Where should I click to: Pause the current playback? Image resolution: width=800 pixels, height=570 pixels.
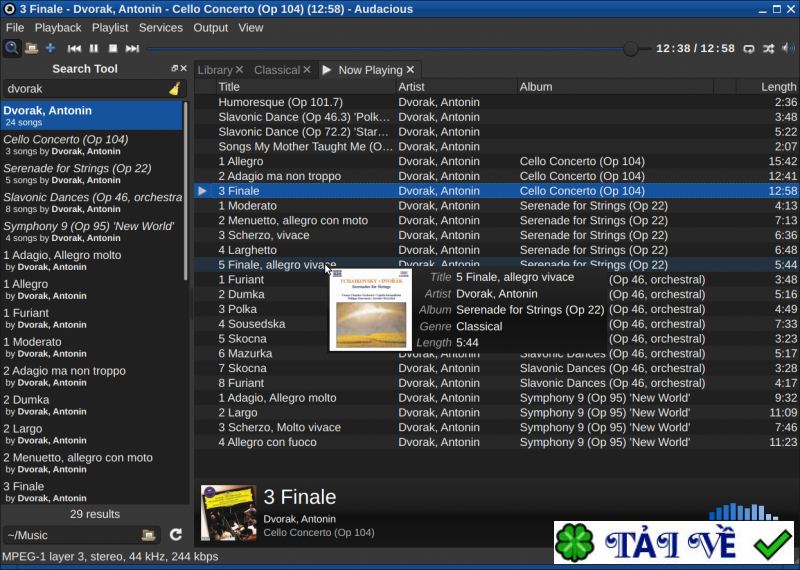coord(94,48)
